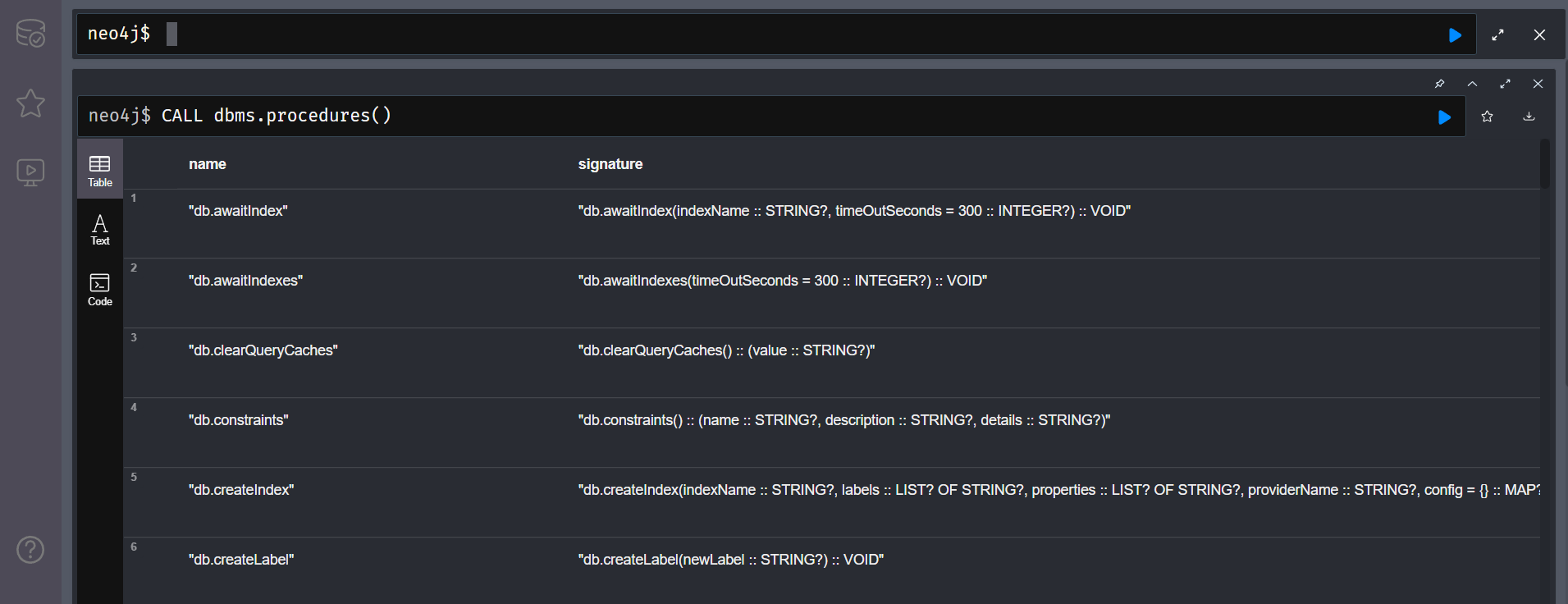The width and height of the screenshot is (1568, 604).
Task: Rerun the CALL dbms.procedures() query
Action: coord(1444,117)
